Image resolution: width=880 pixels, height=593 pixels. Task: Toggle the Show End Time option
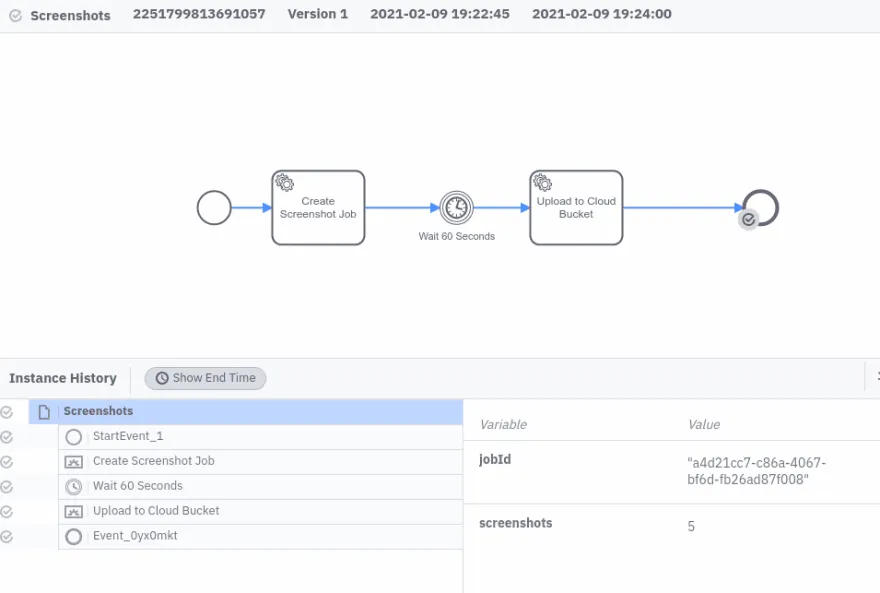tap(204, 378)
